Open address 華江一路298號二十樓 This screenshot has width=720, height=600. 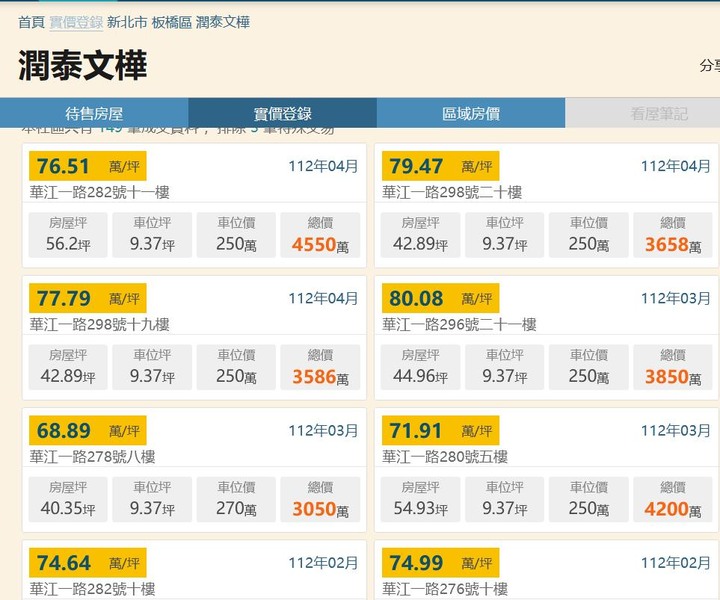pyautogui.click(x=452, y=192)
